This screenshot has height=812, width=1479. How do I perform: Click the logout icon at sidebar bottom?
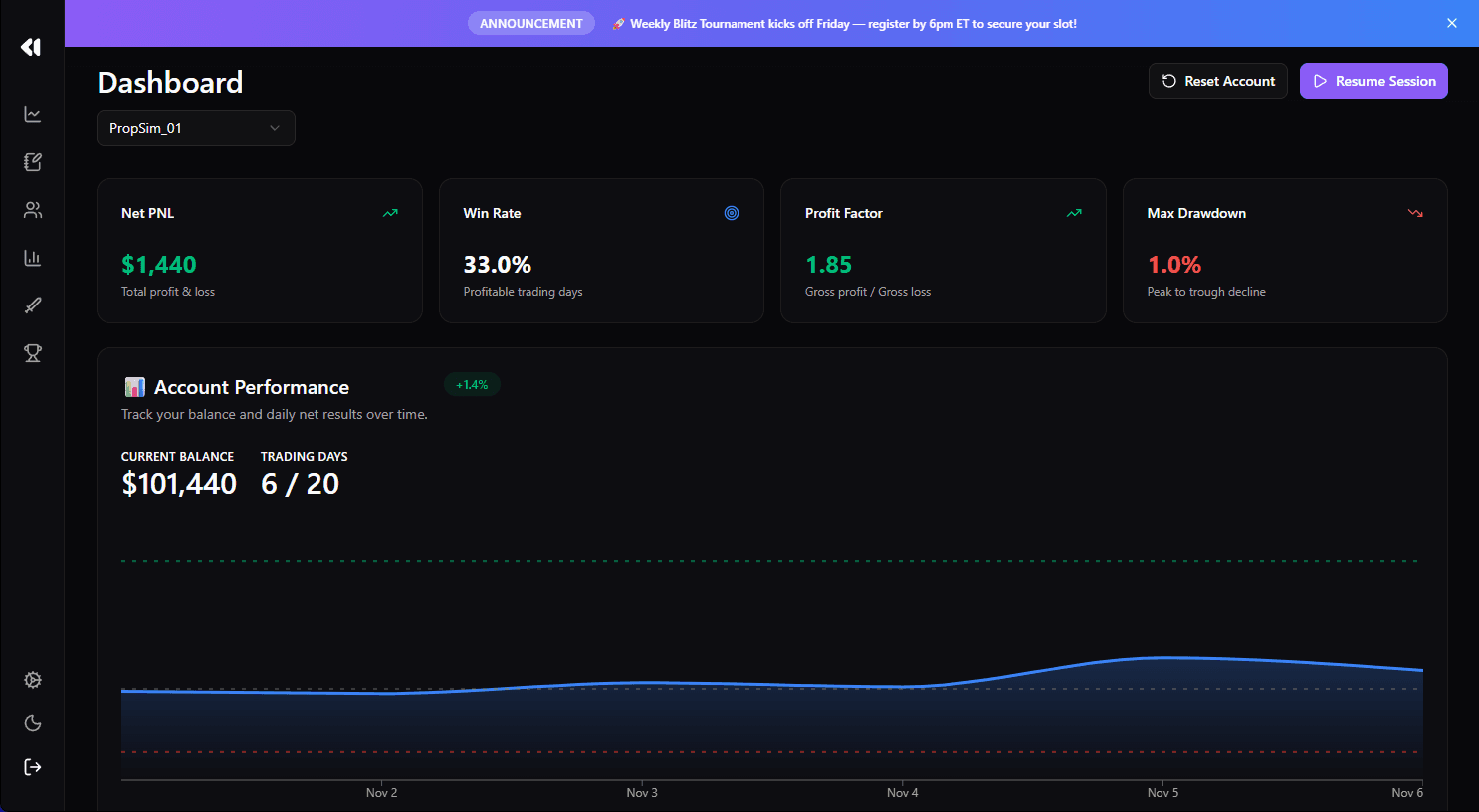pyautogui.click(x=32, y=766)
